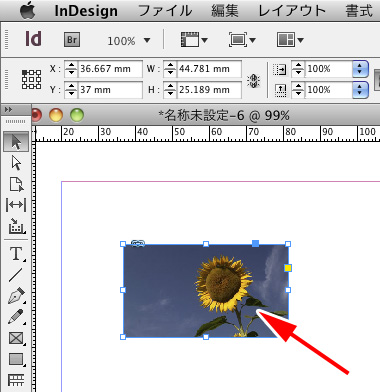Click the H height field

(x=209, y=90)
